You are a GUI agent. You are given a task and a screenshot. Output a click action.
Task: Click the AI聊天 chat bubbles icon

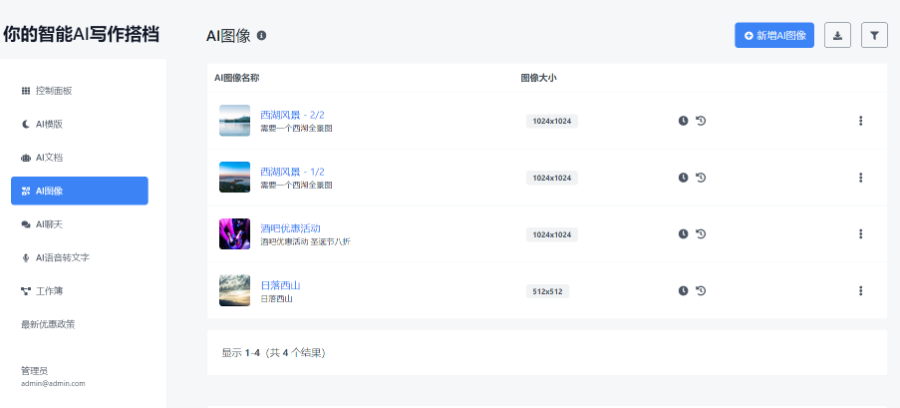[25, 224]
